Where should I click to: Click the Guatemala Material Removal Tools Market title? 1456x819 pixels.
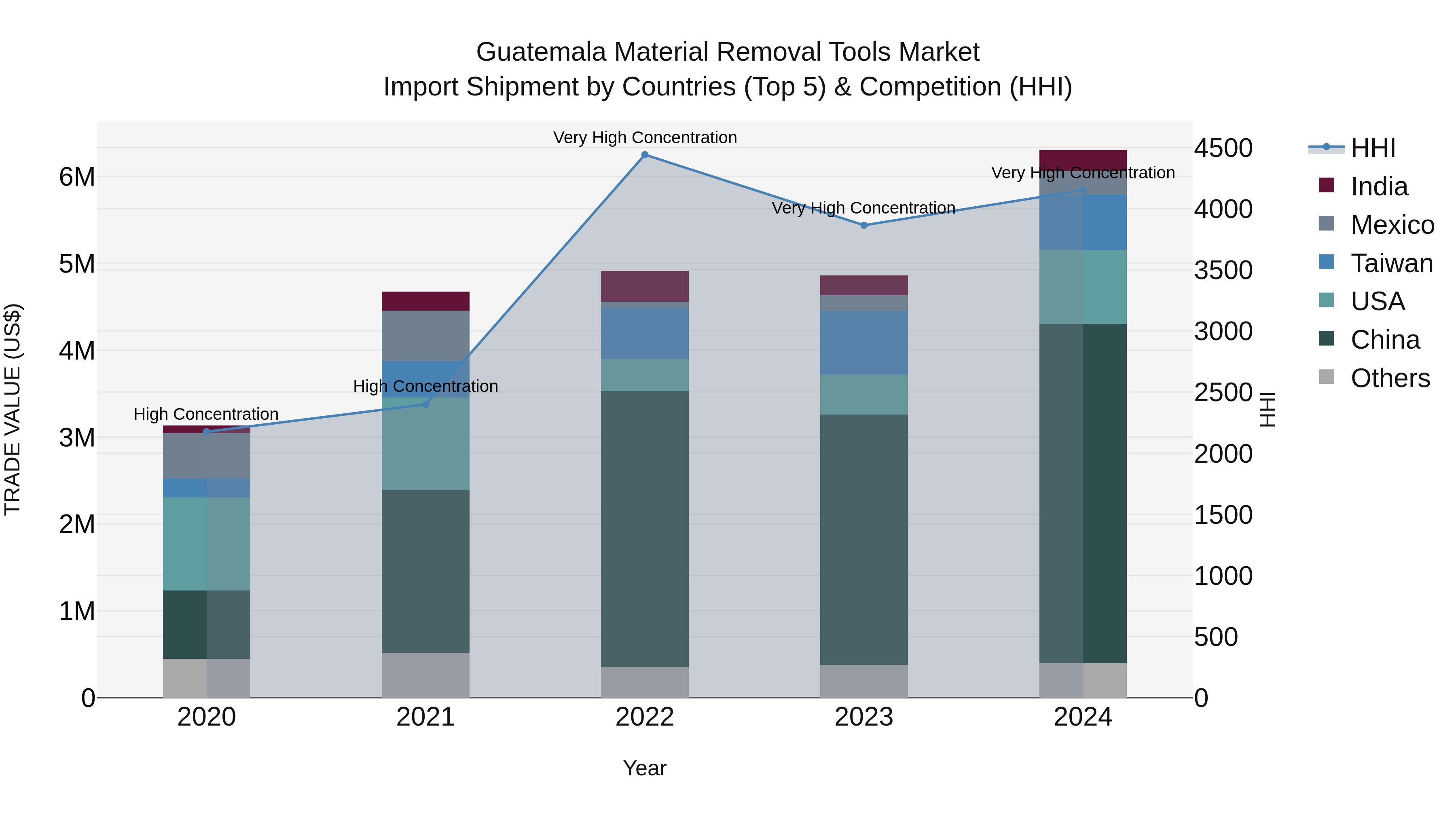pyautogui.click(x=728, y=52)
